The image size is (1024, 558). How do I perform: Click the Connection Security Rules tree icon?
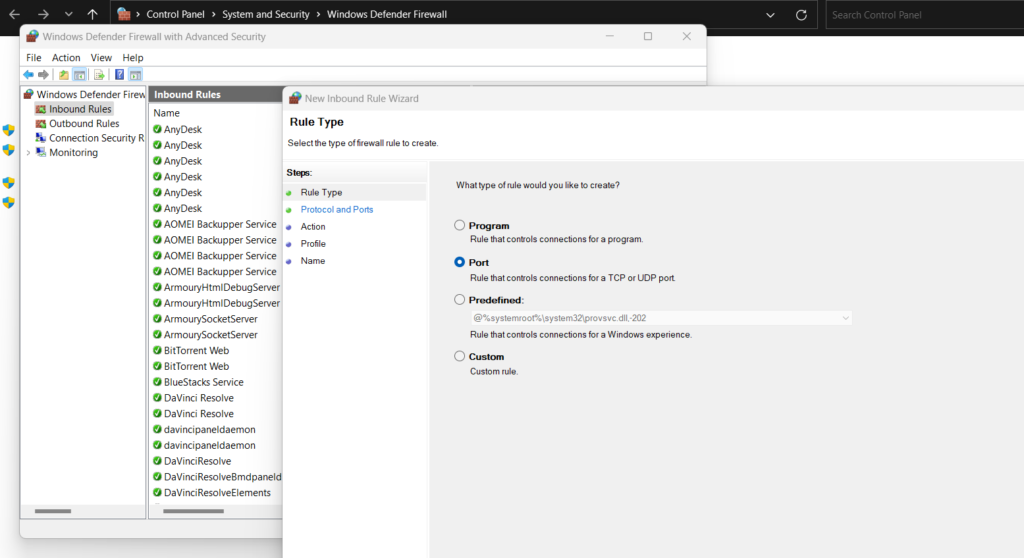click(40, 138)
